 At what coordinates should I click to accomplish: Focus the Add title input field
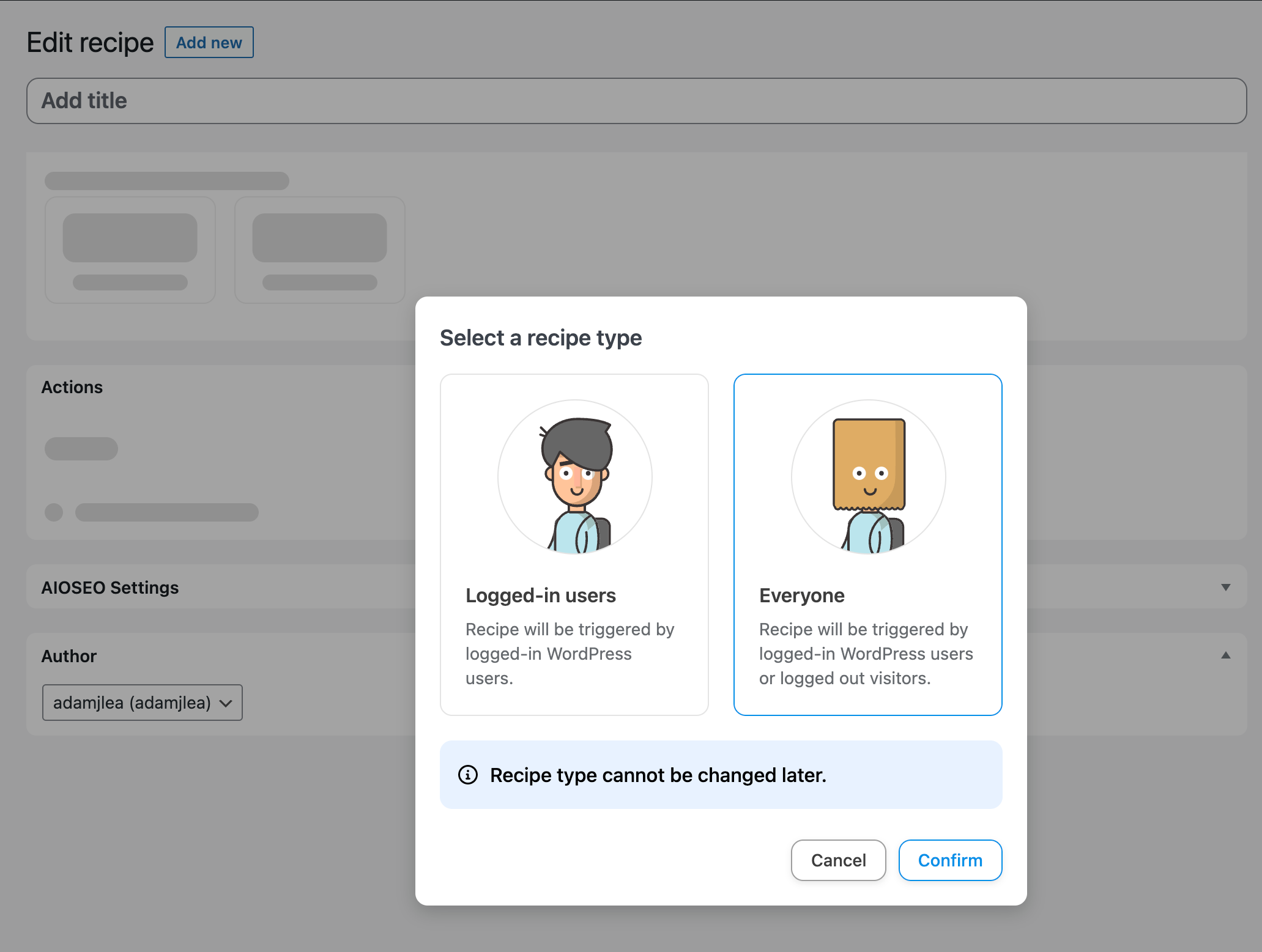(x=636, y=101)
